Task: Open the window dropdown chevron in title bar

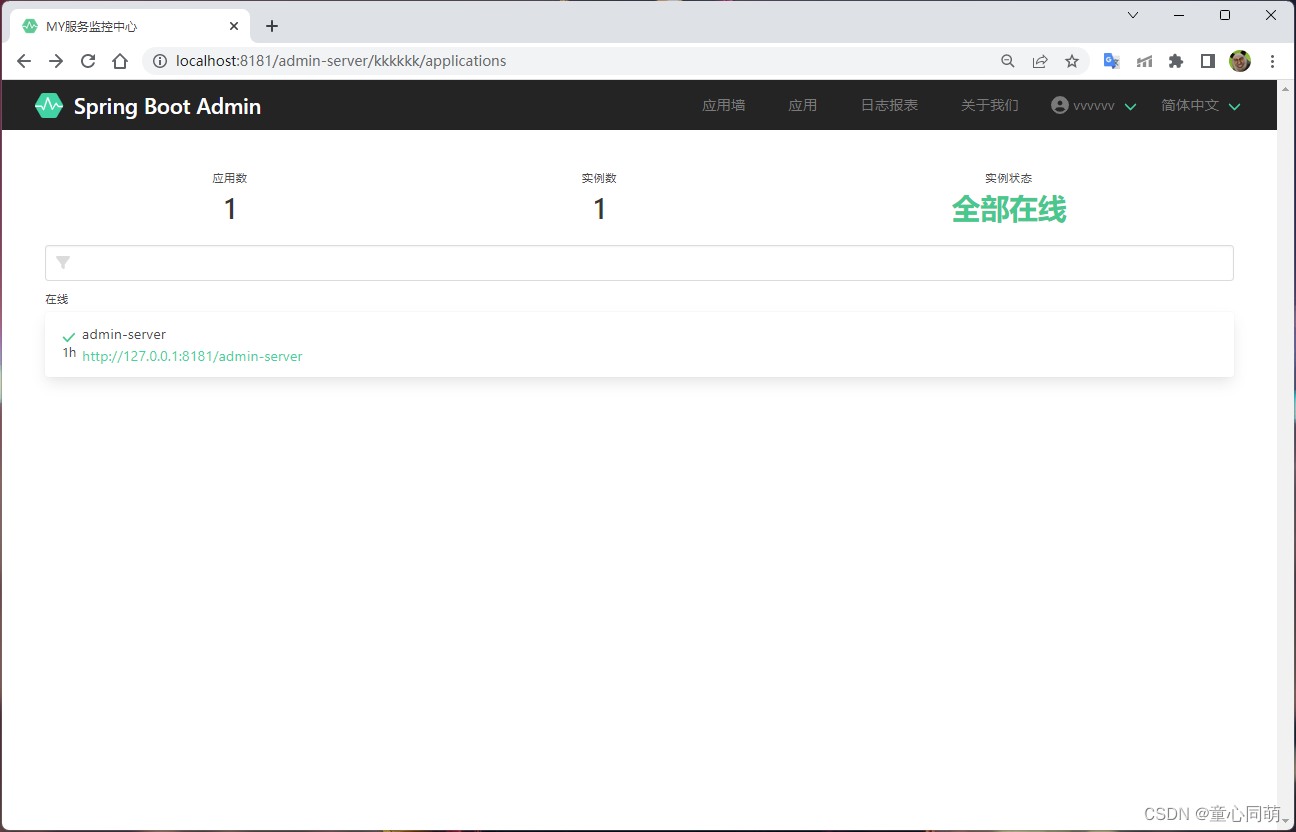Action: [1132, 15]
